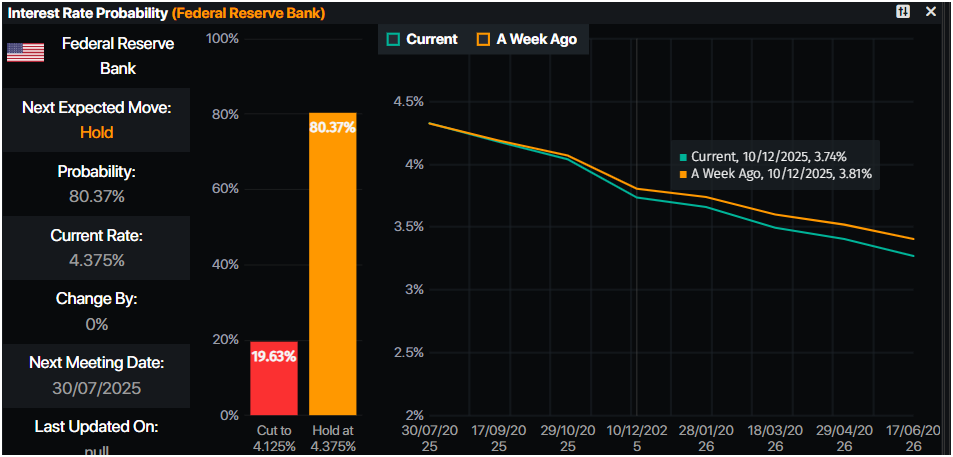Click the tooltip line A Week Ago 3.81%
Screen dimensions: 953x457
click(x=777, y=174)
